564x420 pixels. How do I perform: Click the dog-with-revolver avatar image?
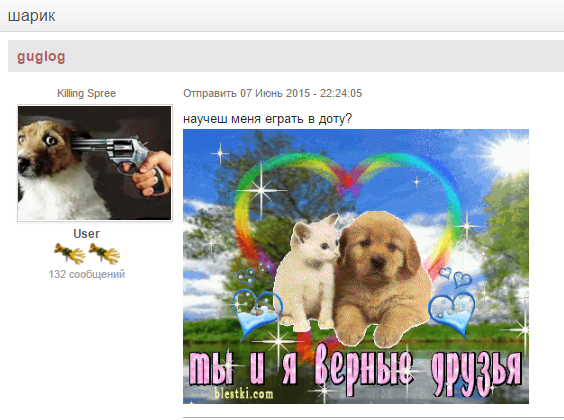click(x=95, y=163)
